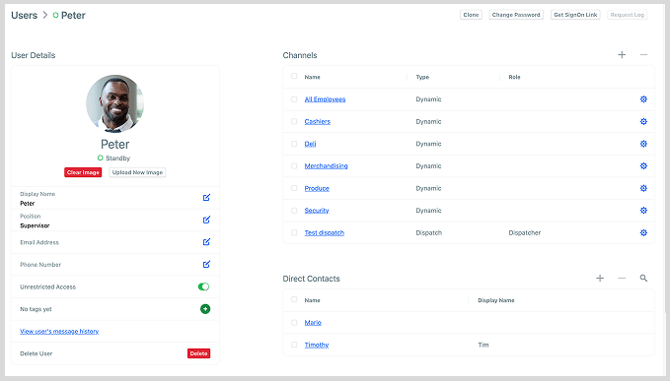Open the Deli channel link
The image size is (670, 381).
click(310, 144)
